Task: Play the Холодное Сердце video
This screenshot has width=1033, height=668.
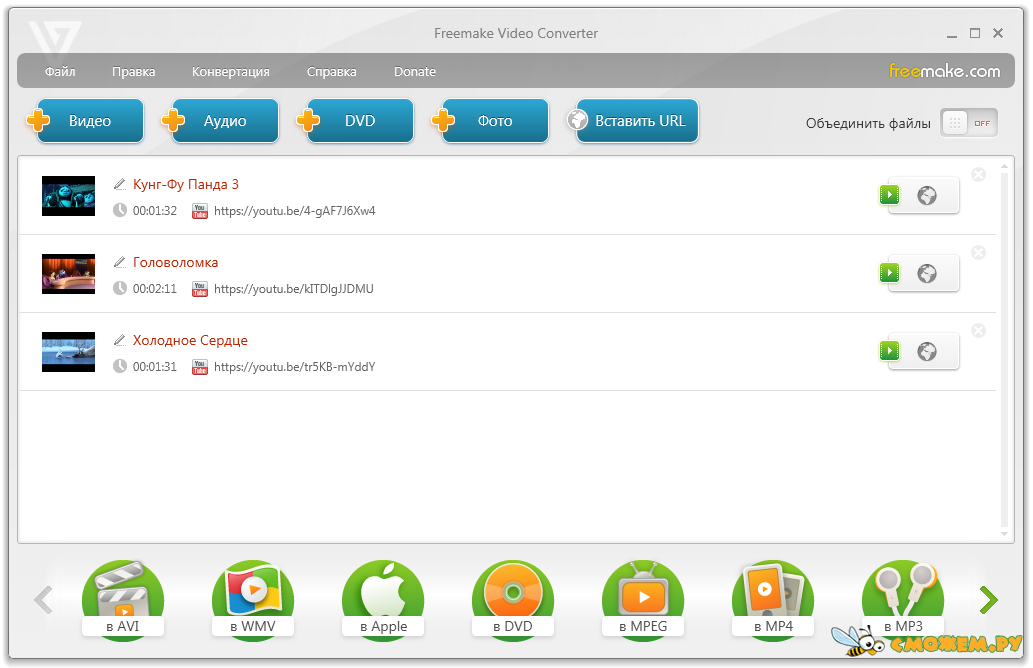Action: click(889, 351)
